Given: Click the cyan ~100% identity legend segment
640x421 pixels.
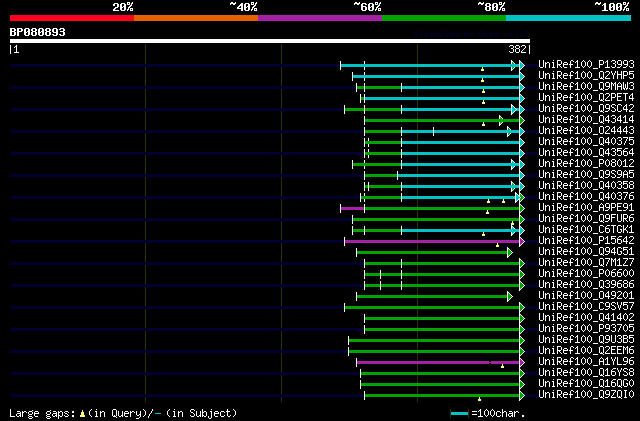Looking at the screenshot, I should pyautogui.click(x=569, y=18).
